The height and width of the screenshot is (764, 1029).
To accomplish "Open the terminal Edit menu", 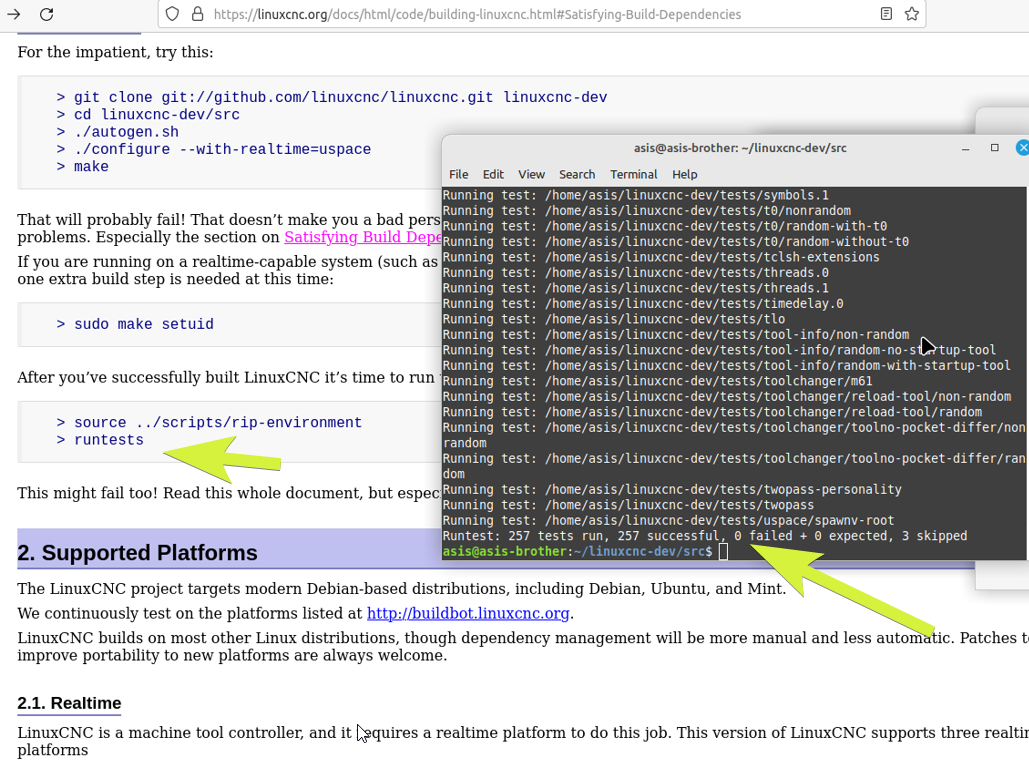I will (493, 174).
